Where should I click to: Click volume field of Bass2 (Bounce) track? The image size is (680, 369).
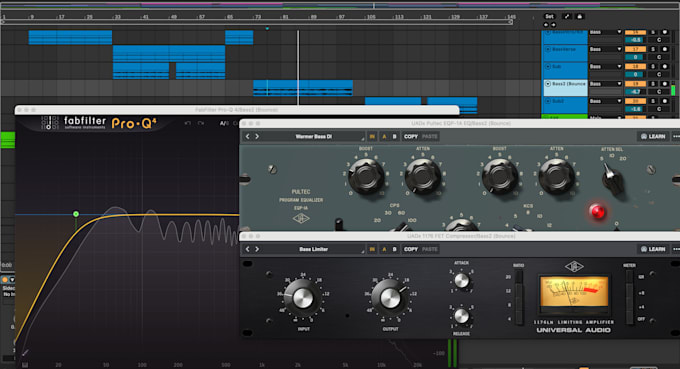635,91
